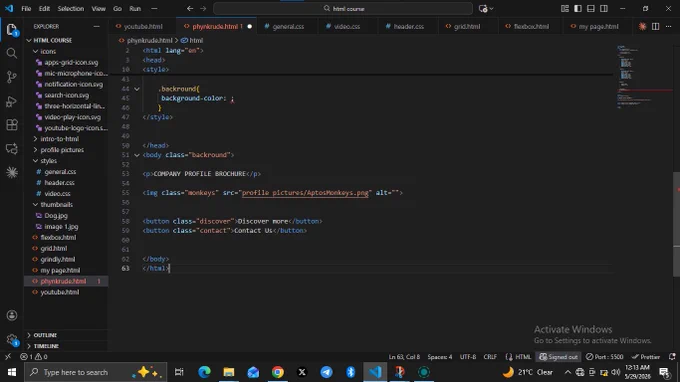Click the Customize Layout icon in title bar

click(x=565, y=9)
